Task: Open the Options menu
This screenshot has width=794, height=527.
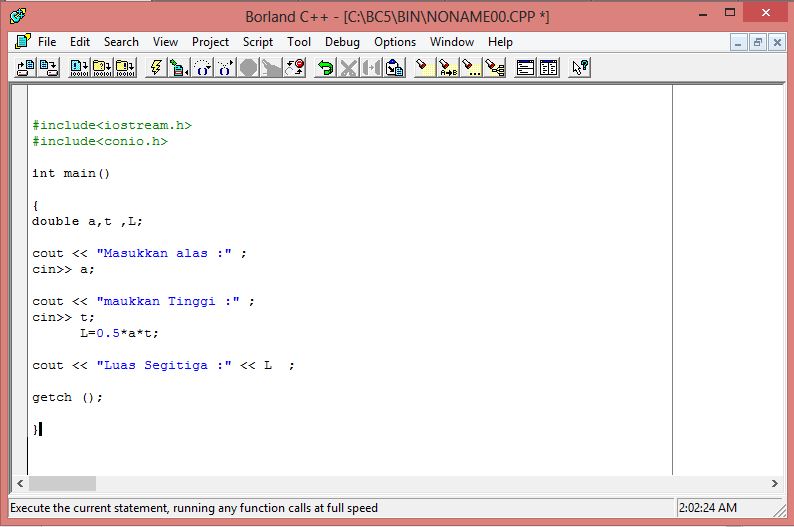Action: click(395, 42)
